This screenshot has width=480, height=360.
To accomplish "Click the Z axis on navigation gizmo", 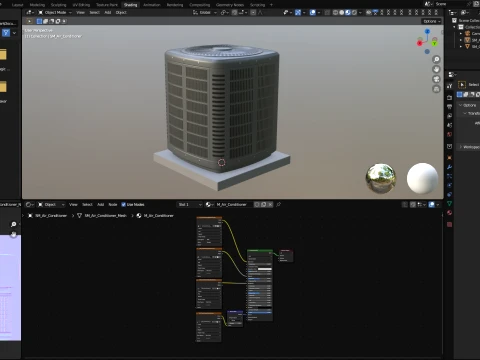I will 427,31.
